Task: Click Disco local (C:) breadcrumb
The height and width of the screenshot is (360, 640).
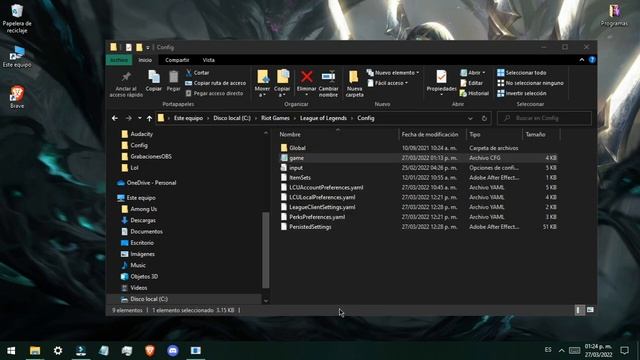Action: (232, 118)
